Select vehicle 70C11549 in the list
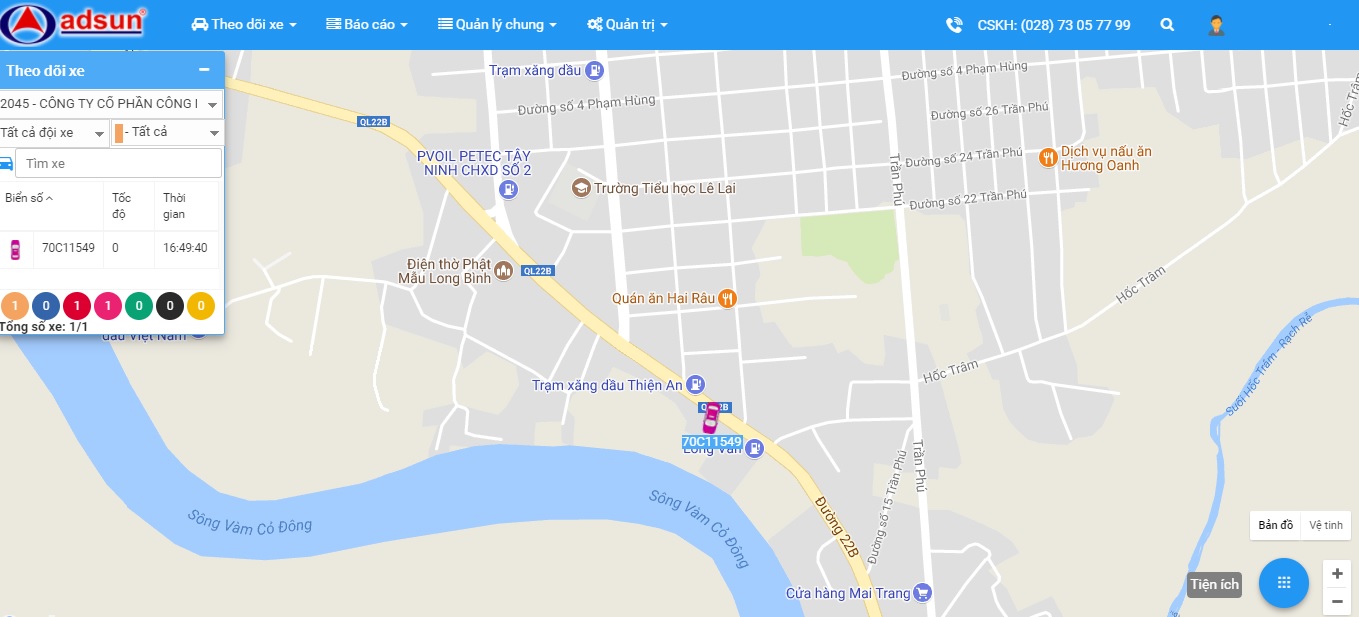1359x617 pixels. click(x=109, y=248)
